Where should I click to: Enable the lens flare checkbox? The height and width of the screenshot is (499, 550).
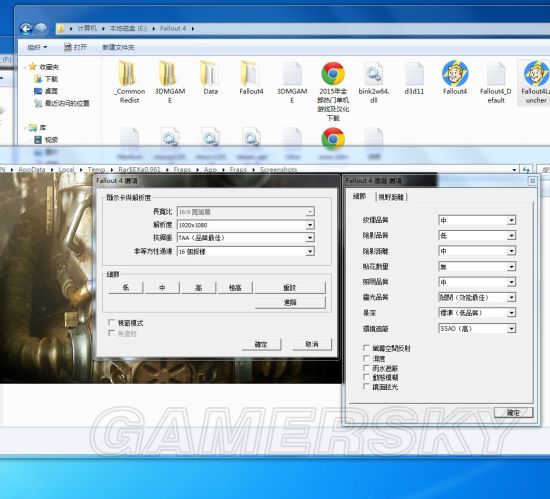click(366, 386)
